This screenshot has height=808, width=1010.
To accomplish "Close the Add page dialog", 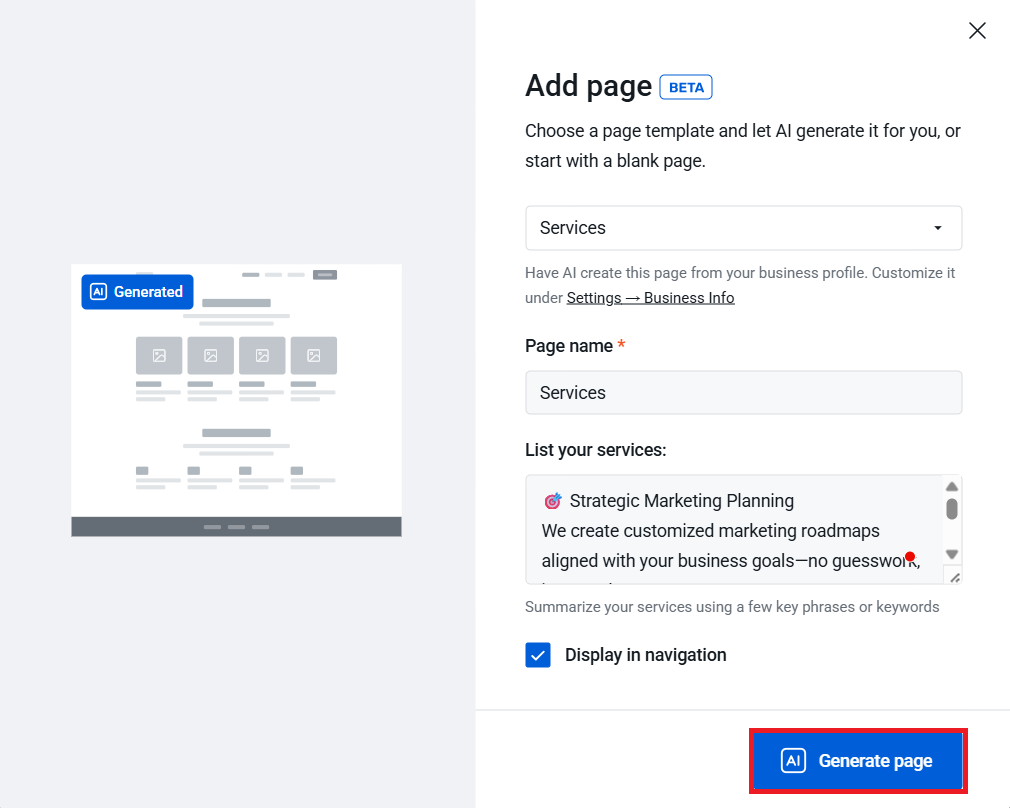I will (x=977, y=31).
